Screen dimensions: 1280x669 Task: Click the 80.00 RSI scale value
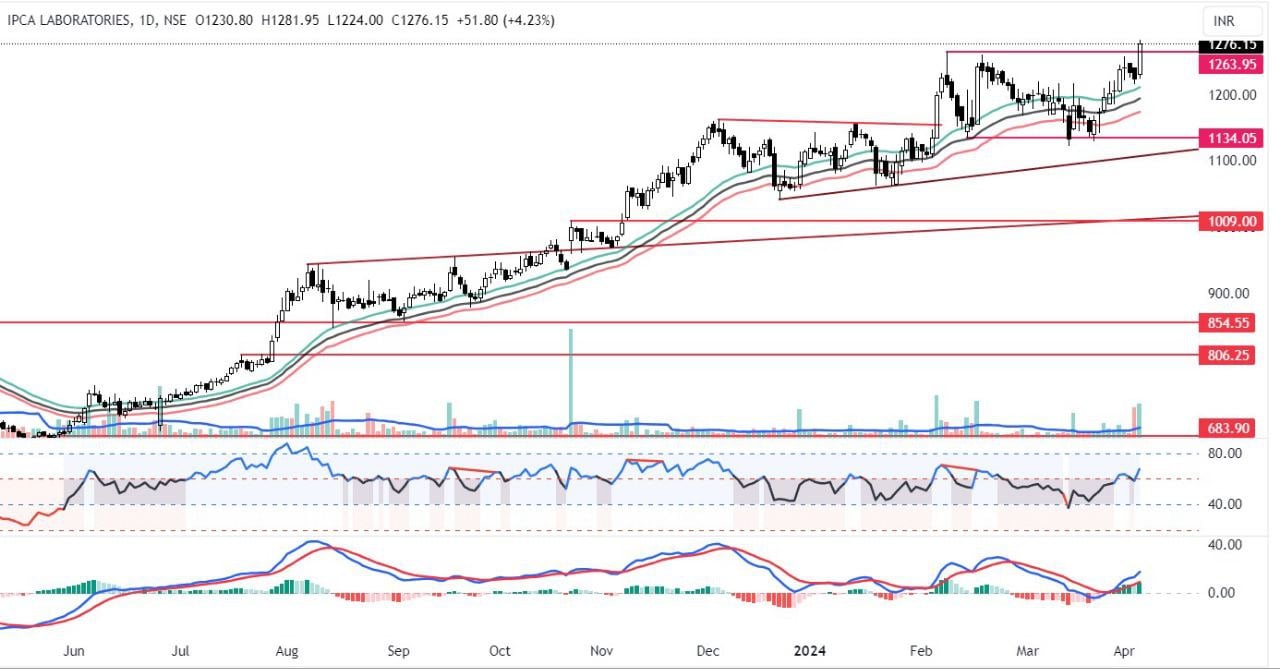click(1226, 453)
